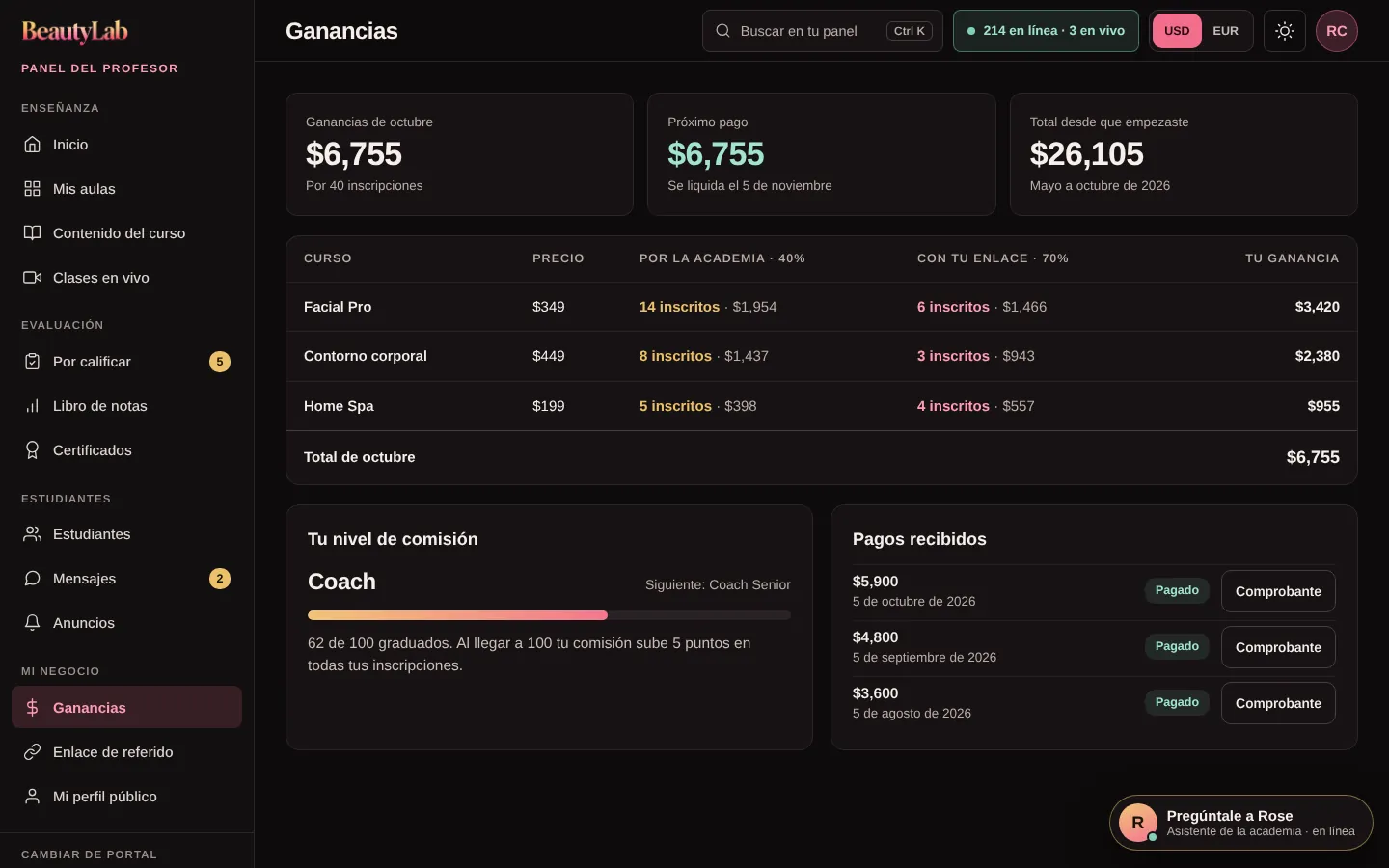Open the Pregúntale a Rose assistant
Image resolution: width=1389 pixels, height=868 pixels.
pyautogui.click(x=1241, y=823)
